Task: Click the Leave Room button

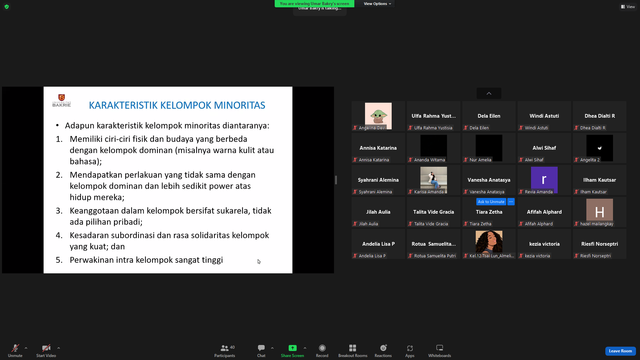Action: pyautogui.click(x=620, y=351)
